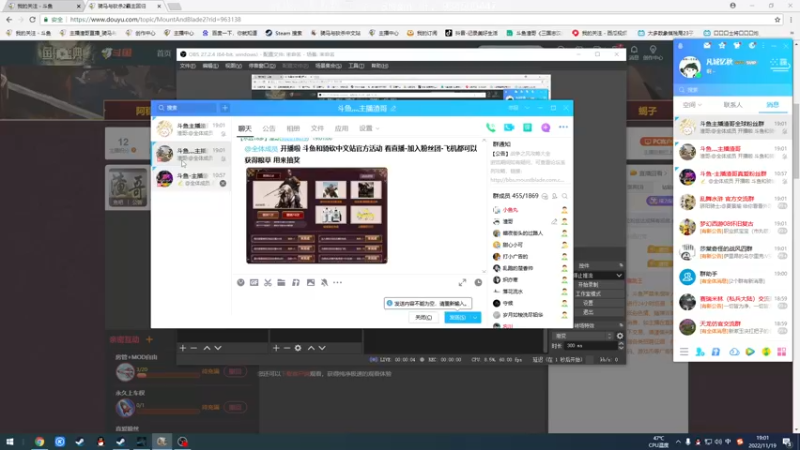Open message history clock icon
This screenshot has height=450, width=800.
[x=478, y=283]
